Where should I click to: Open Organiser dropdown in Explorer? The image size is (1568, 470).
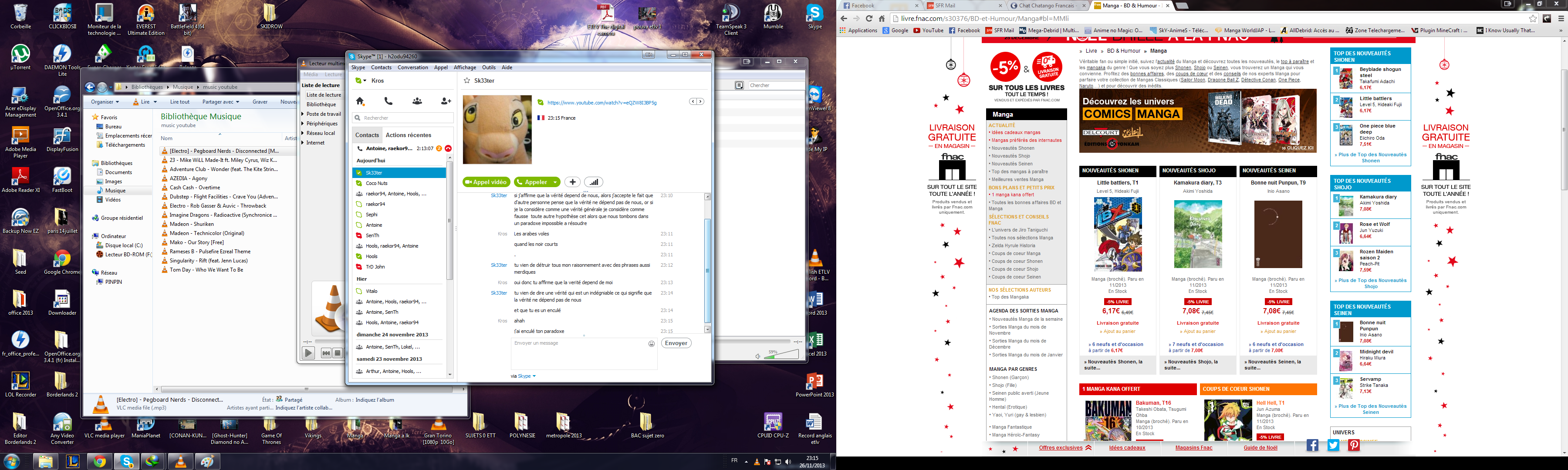pos(105,101)
